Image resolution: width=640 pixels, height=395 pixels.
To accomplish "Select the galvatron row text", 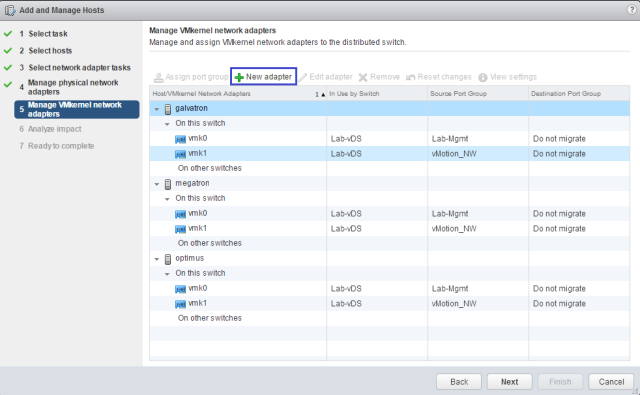I will [191, 108].
